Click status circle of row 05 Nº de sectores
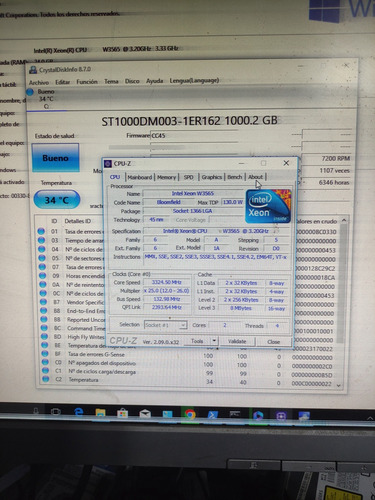 tap(42, 258)
